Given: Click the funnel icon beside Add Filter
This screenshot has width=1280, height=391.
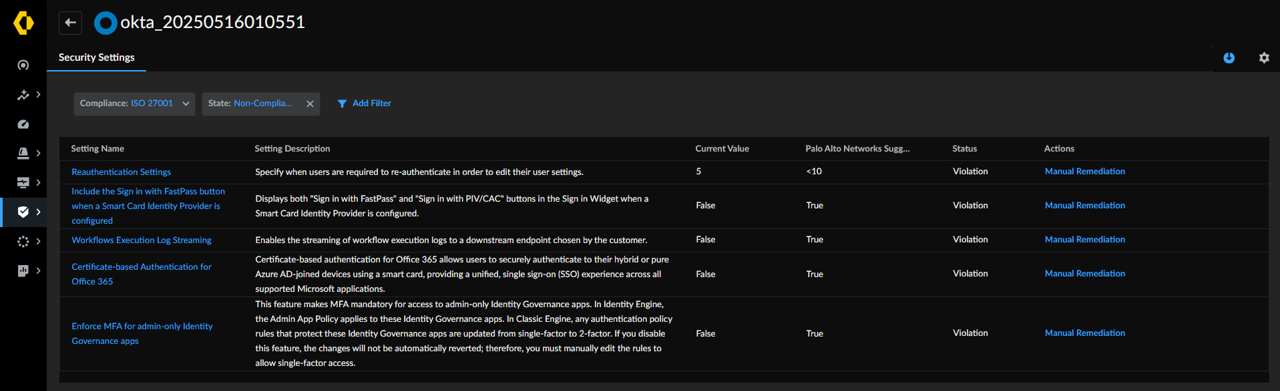Looking at the screenshot, I should [x=342, y=103].
